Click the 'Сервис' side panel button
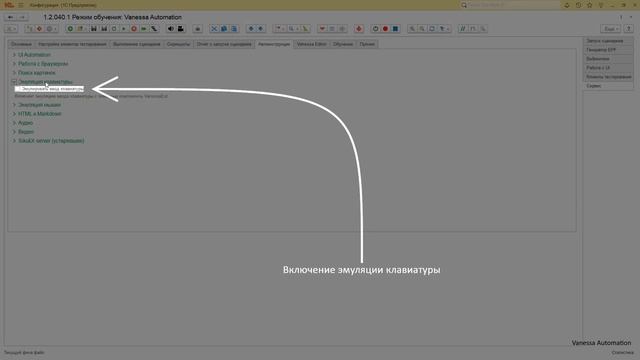The image size is (640, 360). coord(608,86)
